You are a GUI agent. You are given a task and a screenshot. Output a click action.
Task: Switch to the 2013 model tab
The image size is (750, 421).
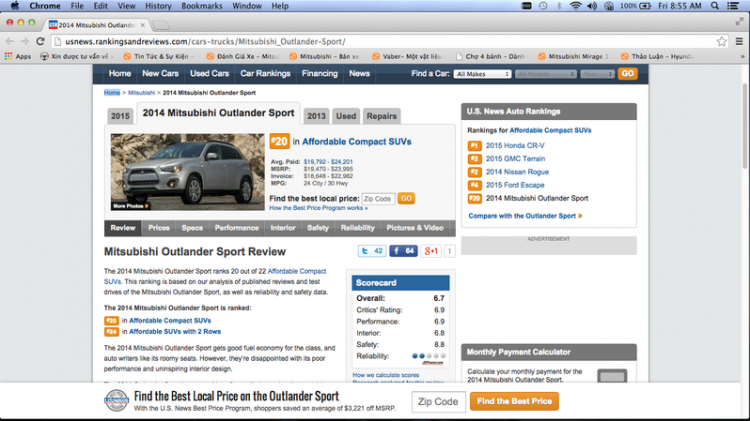(x=316, y=116)
